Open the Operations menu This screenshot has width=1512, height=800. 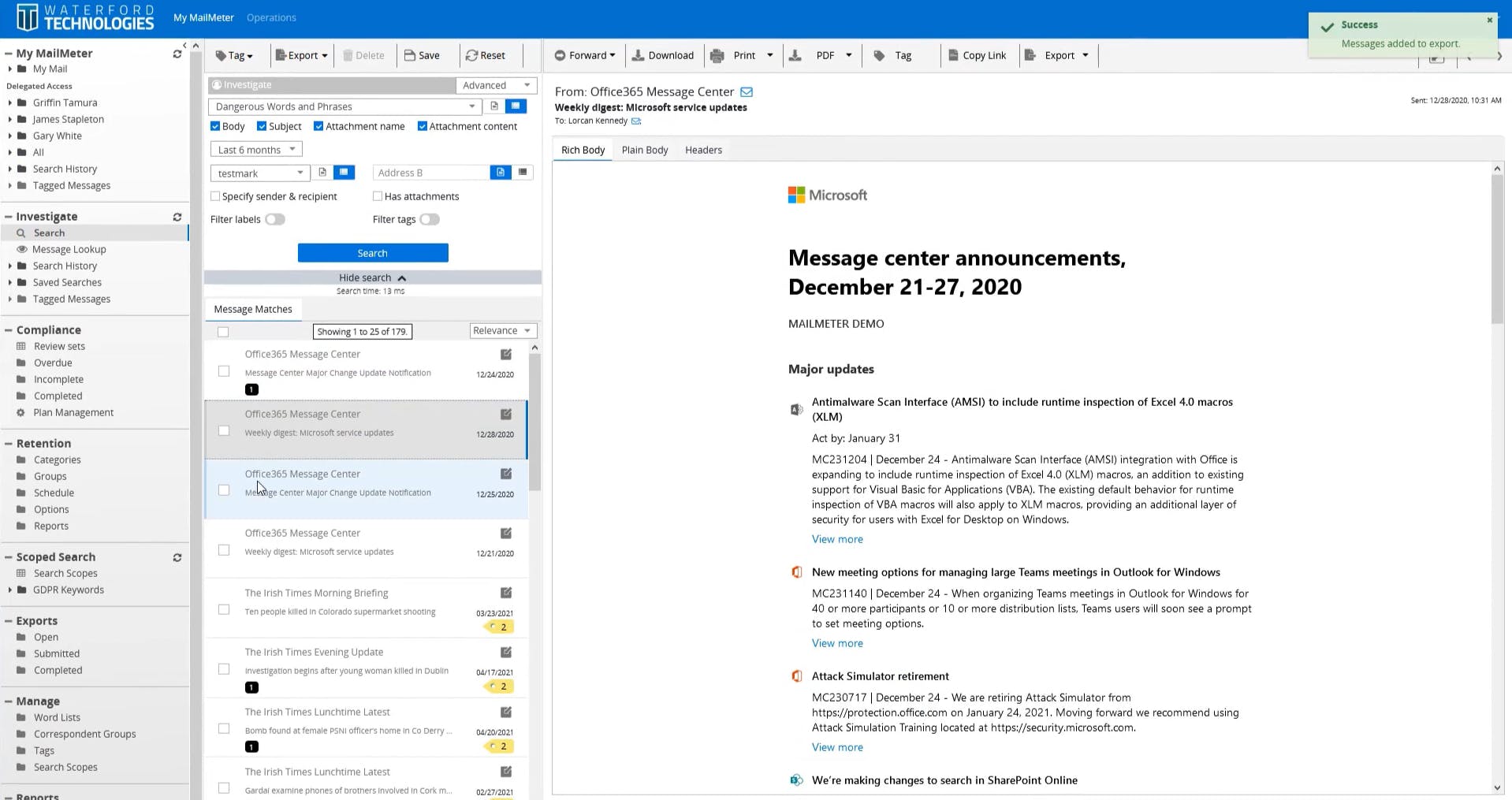pyautogui.click(x=271, y=17)
